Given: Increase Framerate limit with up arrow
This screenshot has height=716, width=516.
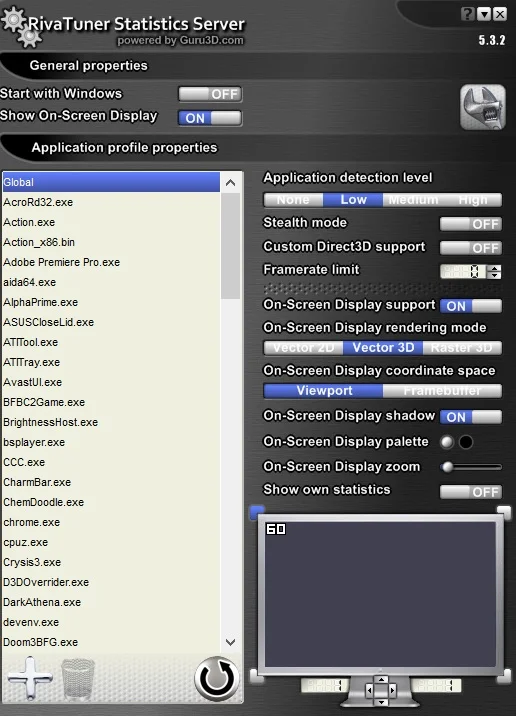Looking at the screenshot, I should [494, 268].
